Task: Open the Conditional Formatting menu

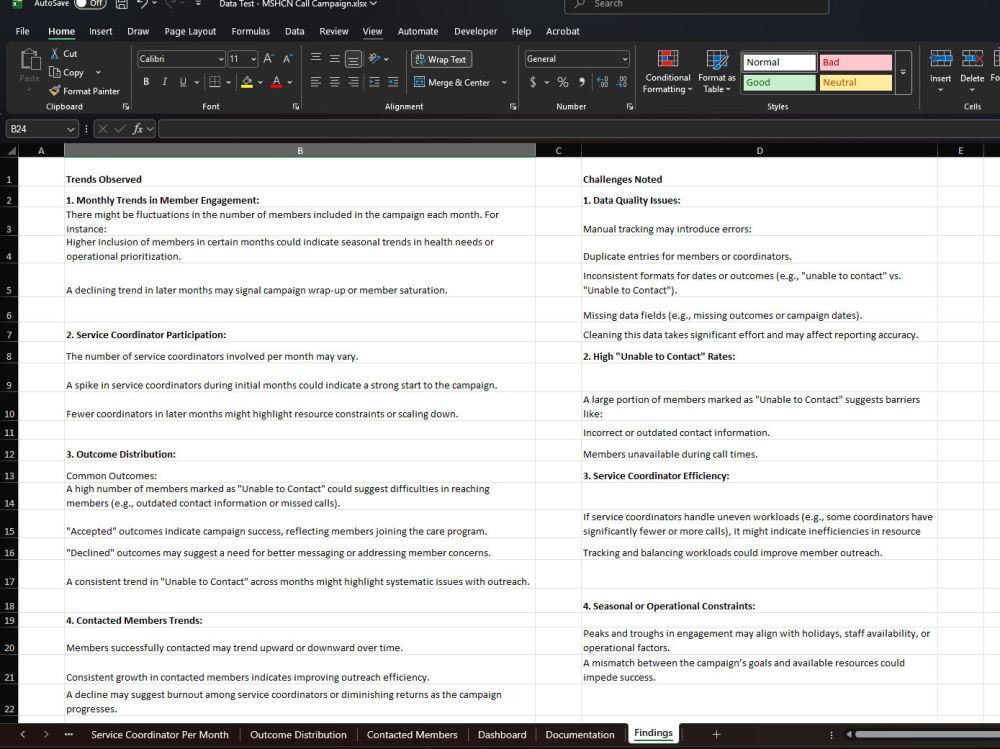Action: click(x=667, y=71)
